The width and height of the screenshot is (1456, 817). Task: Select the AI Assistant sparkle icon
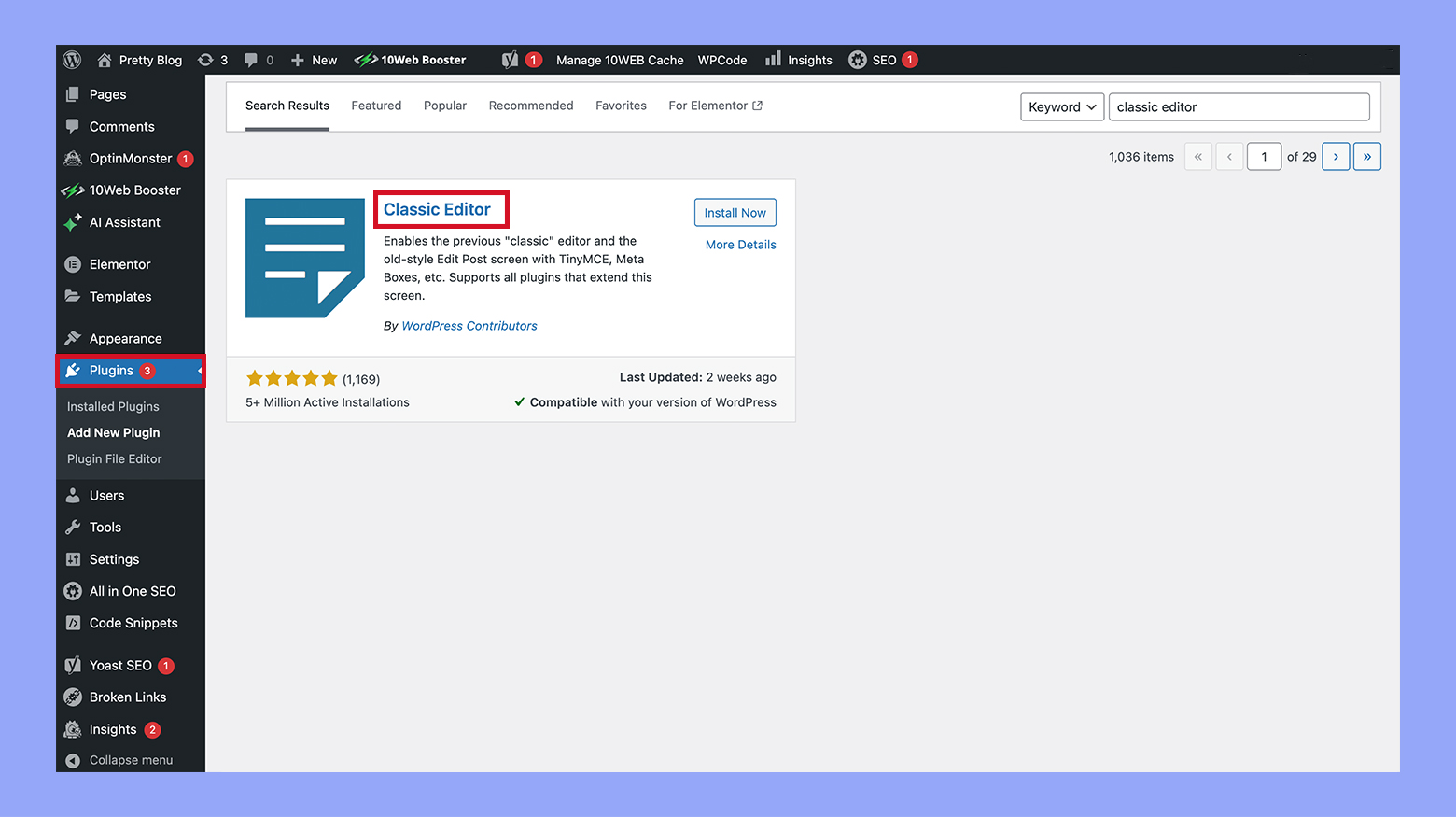pos(73,222)
